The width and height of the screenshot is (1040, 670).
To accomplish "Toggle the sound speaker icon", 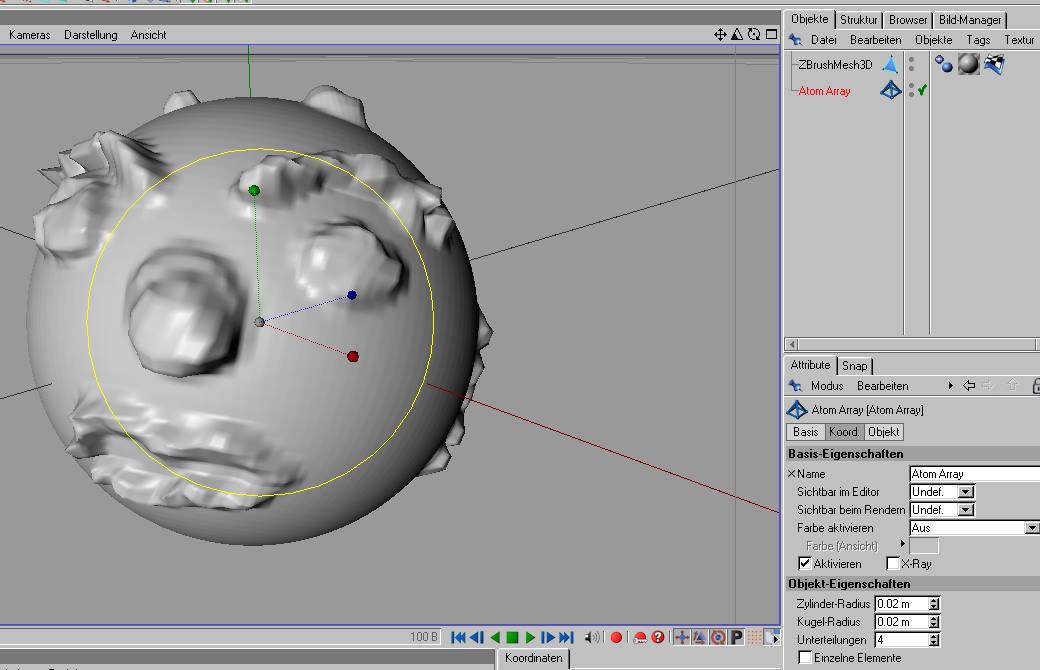I will 592,637.
